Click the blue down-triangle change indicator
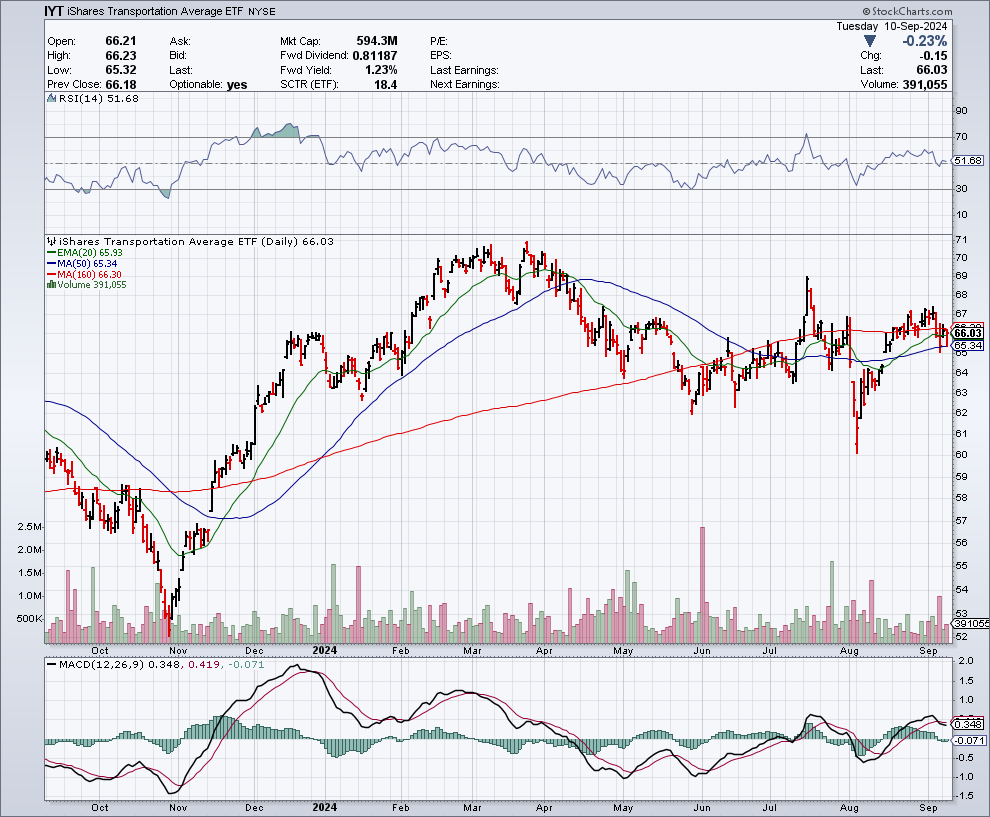The image size is (990, 817). point(870,41)
